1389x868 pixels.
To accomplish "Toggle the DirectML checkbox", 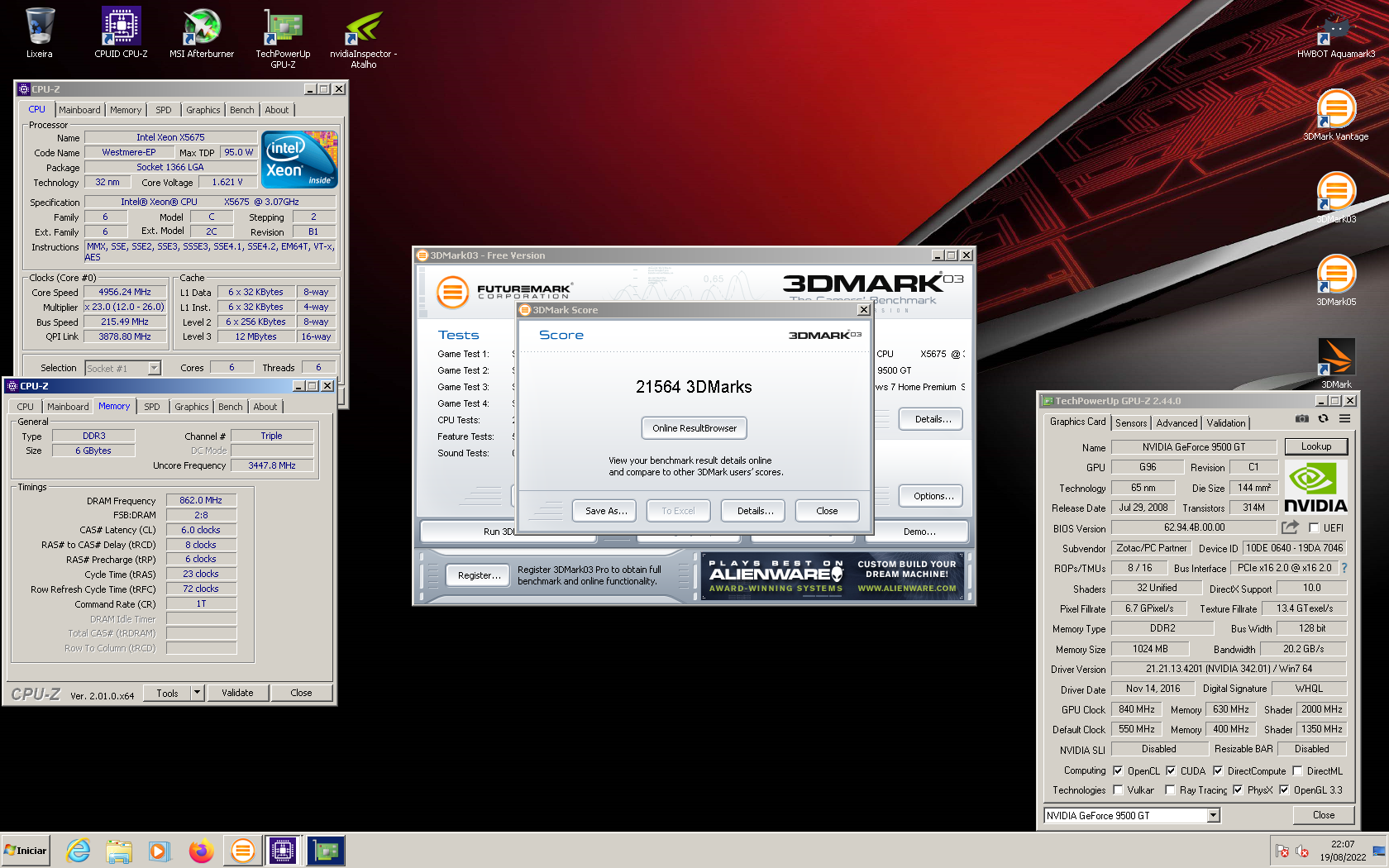I will point(1297,770).
